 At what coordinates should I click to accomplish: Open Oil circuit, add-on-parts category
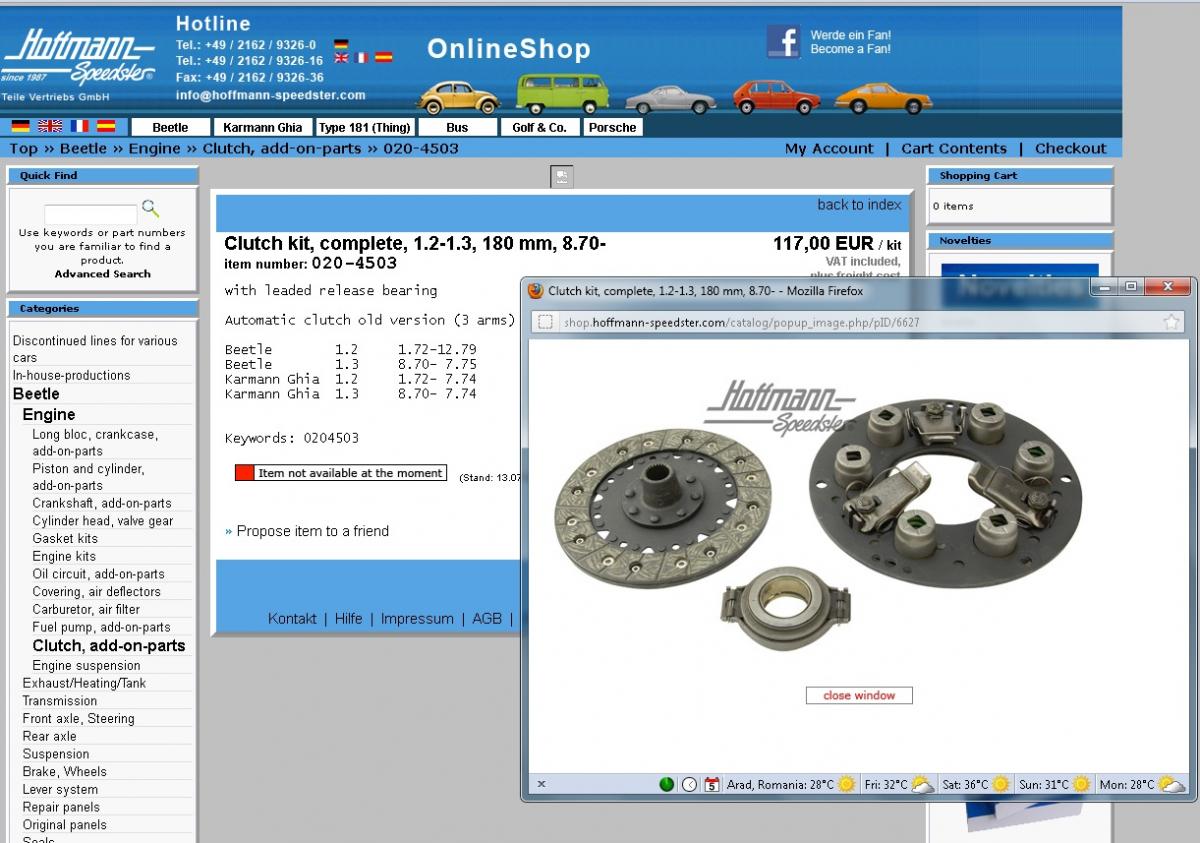coord(98,574)
